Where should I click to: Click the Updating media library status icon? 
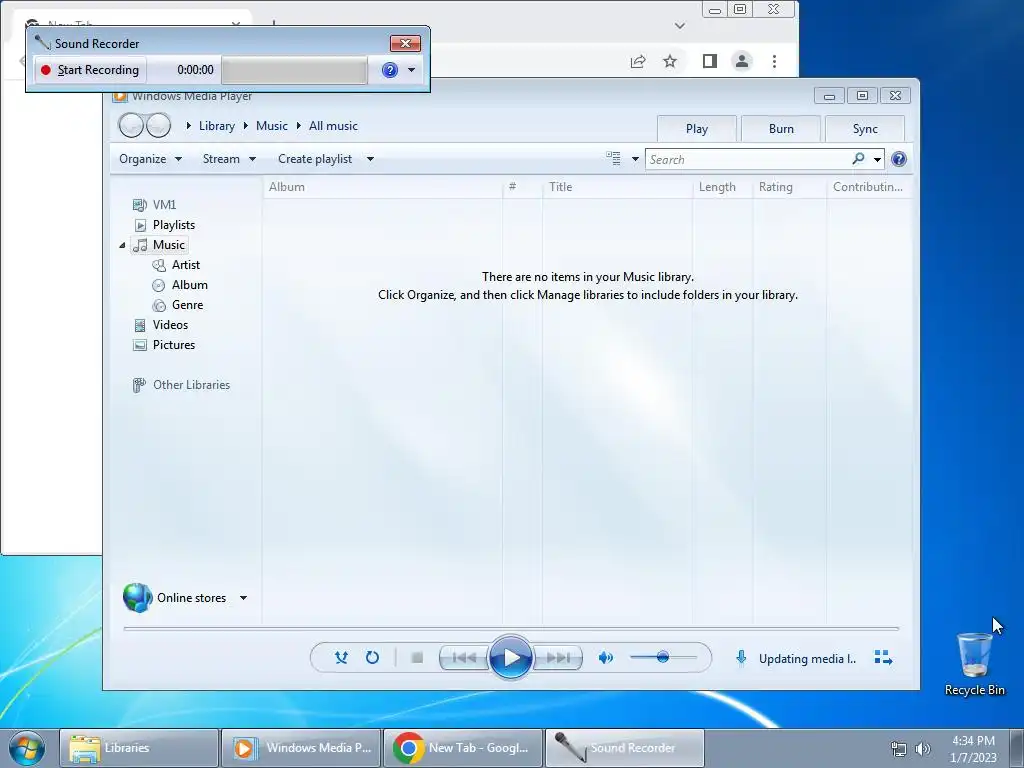(741, 658)
